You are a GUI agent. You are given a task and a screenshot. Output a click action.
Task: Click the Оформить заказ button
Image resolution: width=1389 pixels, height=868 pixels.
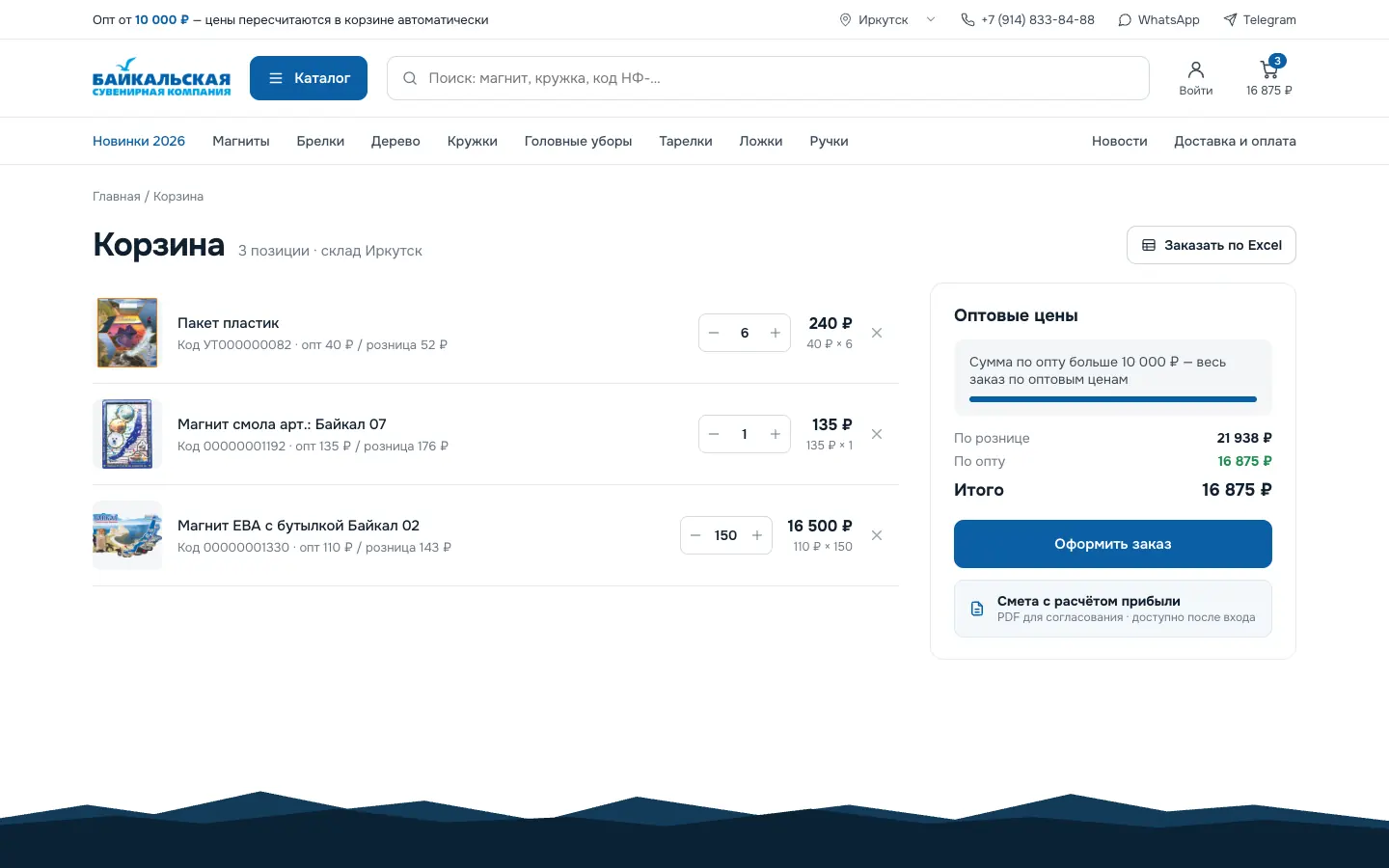(1113, 544)
